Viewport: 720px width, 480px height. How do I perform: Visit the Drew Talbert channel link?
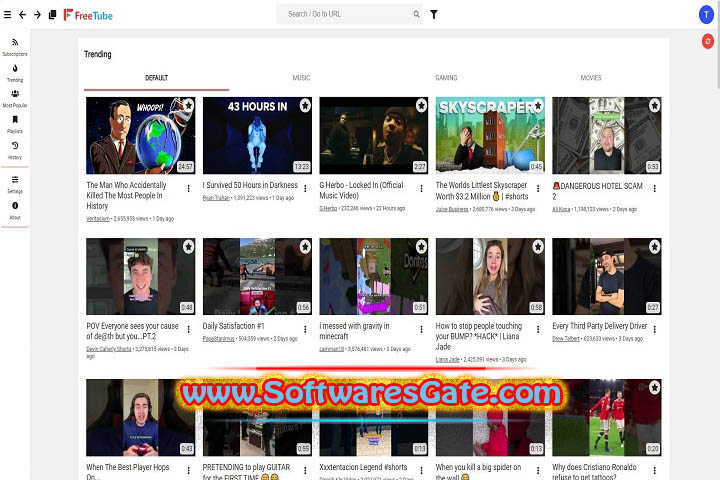point(566,339)
